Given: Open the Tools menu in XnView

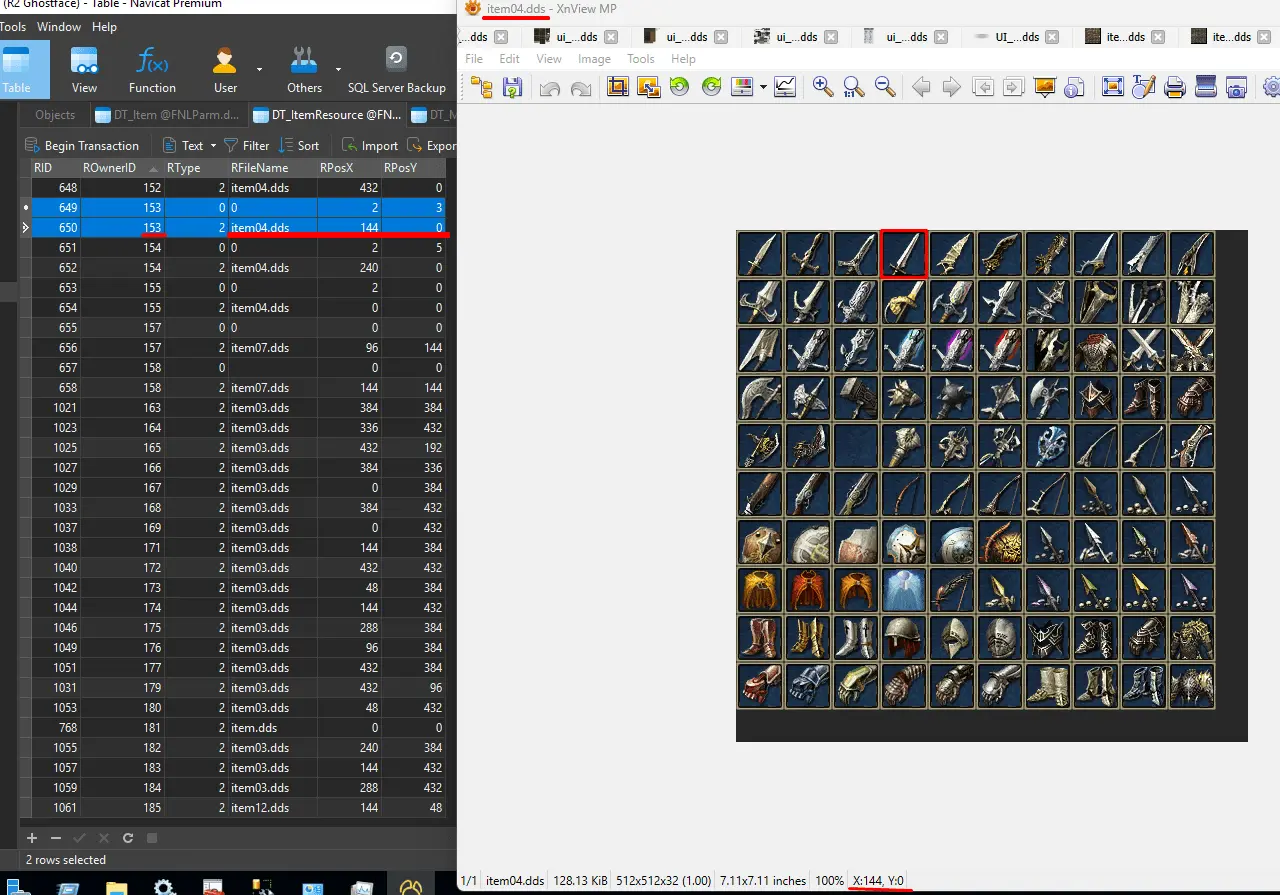Looking at the screenshot, I should [x=641, y=59].
